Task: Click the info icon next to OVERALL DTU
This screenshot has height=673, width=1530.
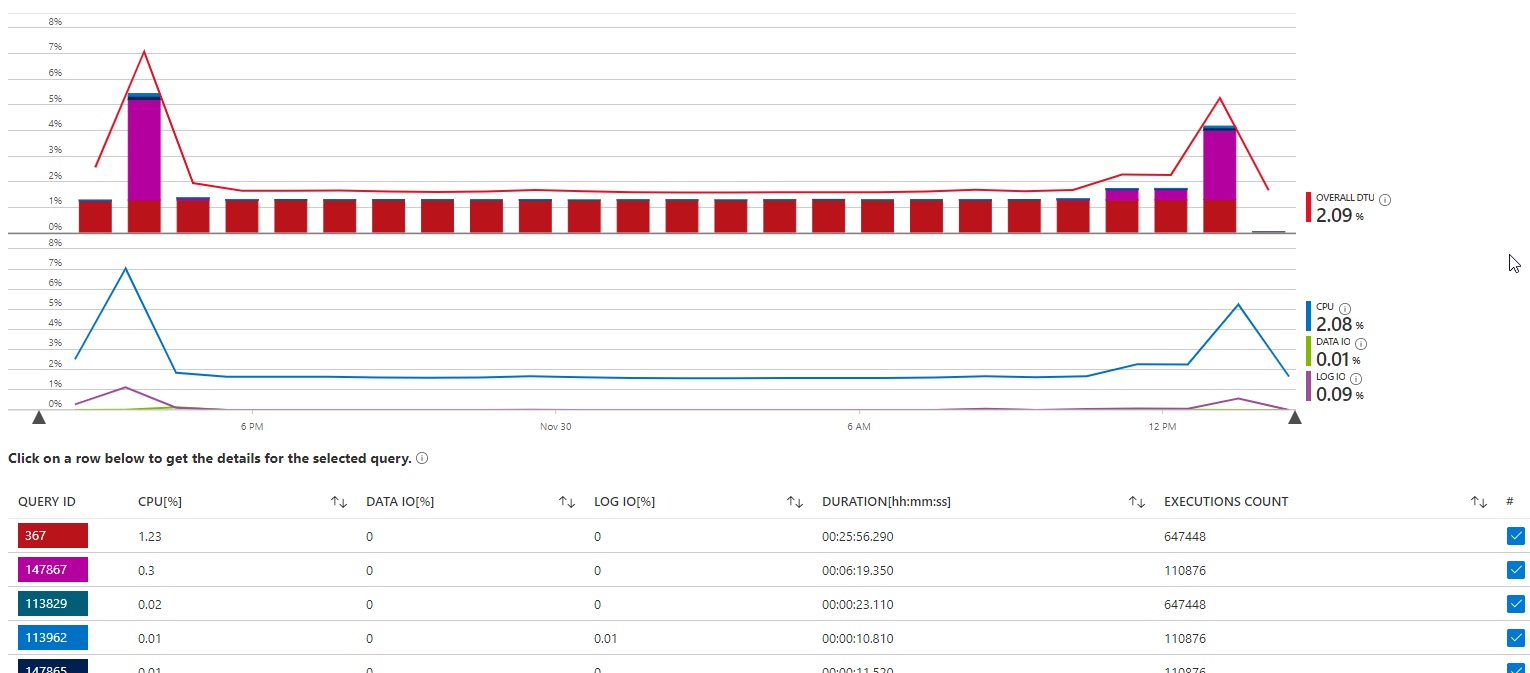Action: pos(1385,199)
